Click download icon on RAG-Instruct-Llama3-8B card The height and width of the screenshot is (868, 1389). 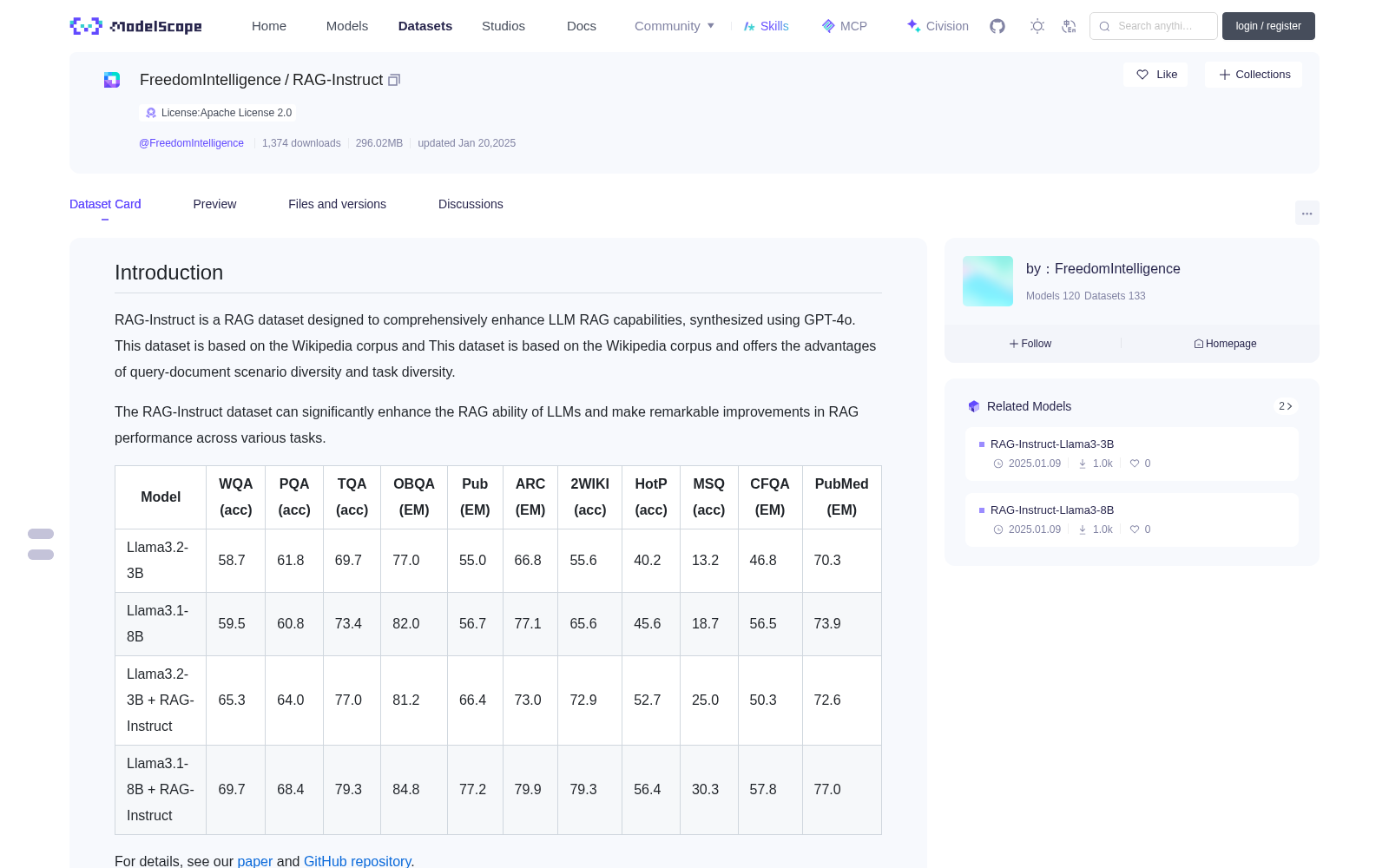pos(1083,529)
